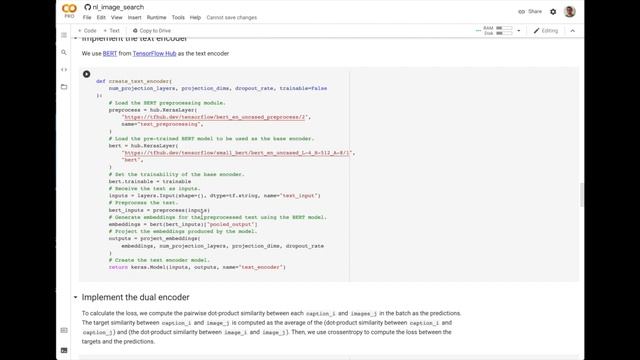This screenshot has width=640, height=360.
Task: Click the Colab PRO logo
Action: [69, 11]
